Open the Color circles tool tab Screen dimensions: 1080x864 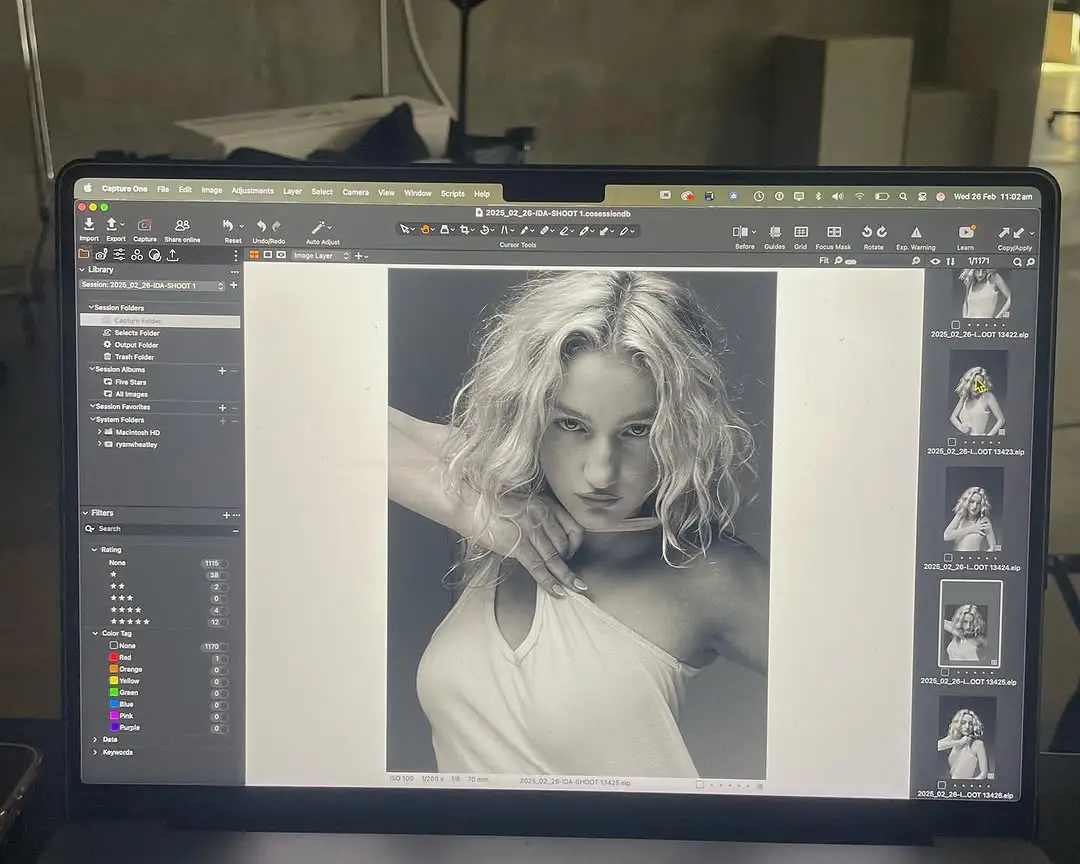[x=137, y=255]
